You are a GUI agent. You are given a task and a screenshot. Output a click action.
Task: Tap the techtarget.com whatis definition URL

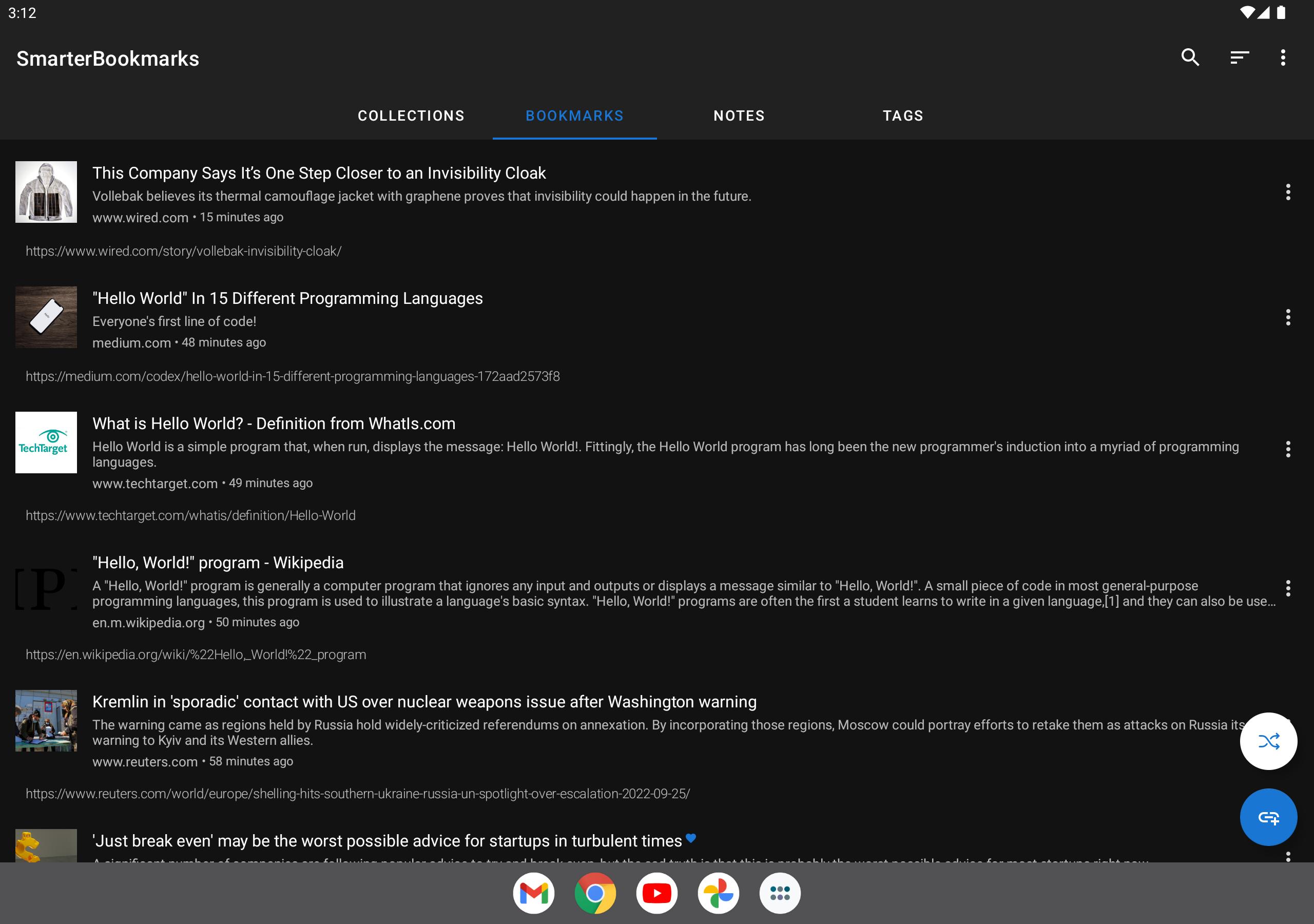pos(190,516)
